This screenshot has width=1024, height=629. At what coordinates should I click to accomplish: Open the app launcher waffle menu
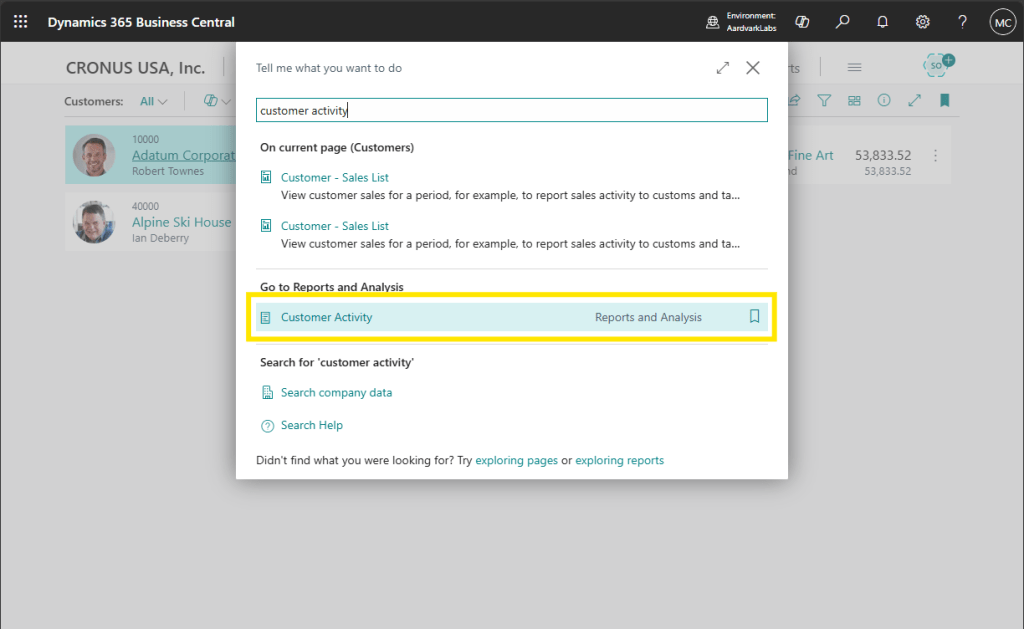coord(20,21)
